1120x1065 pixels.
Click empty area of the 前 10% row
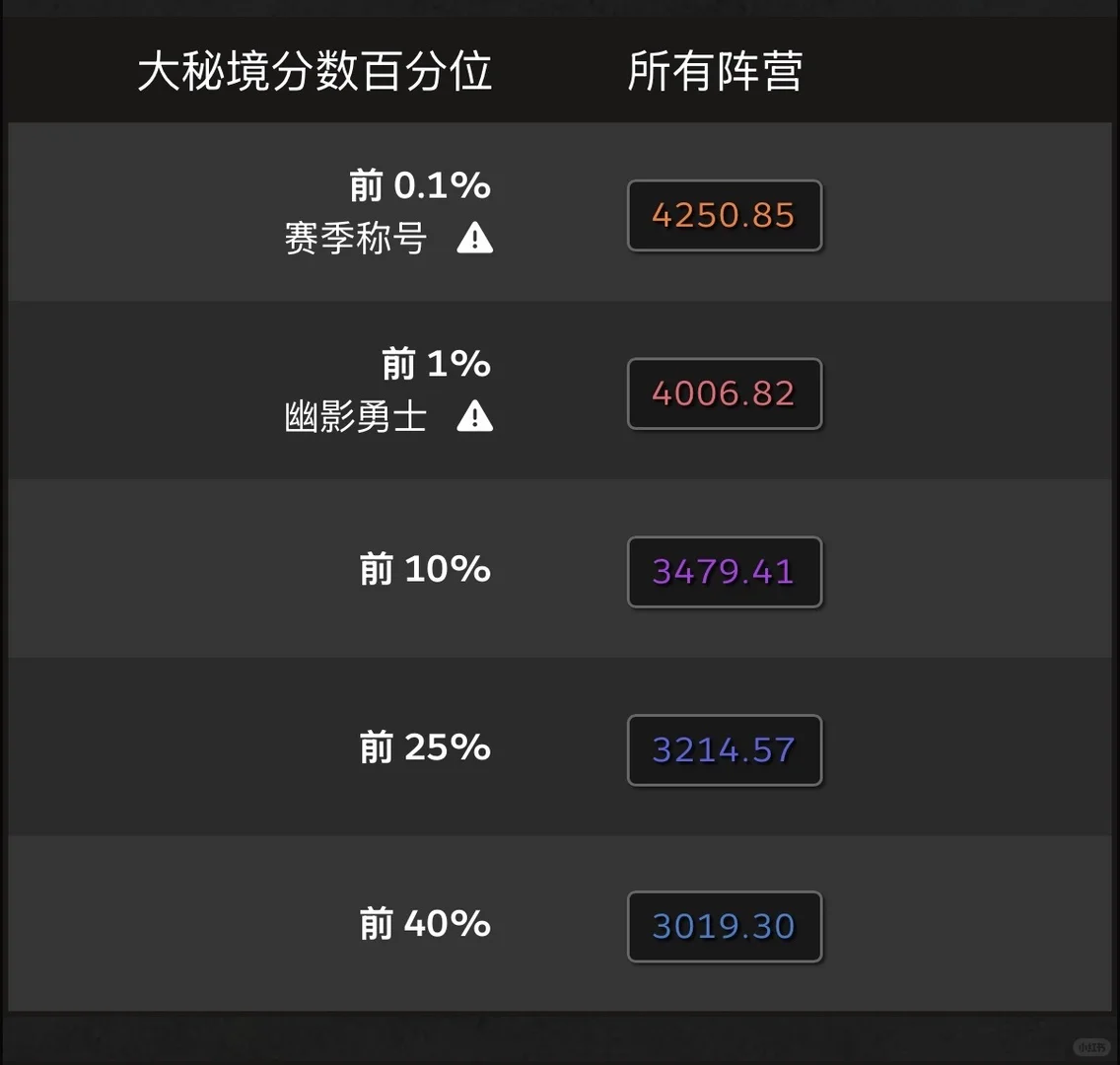(x=964, y=569)
